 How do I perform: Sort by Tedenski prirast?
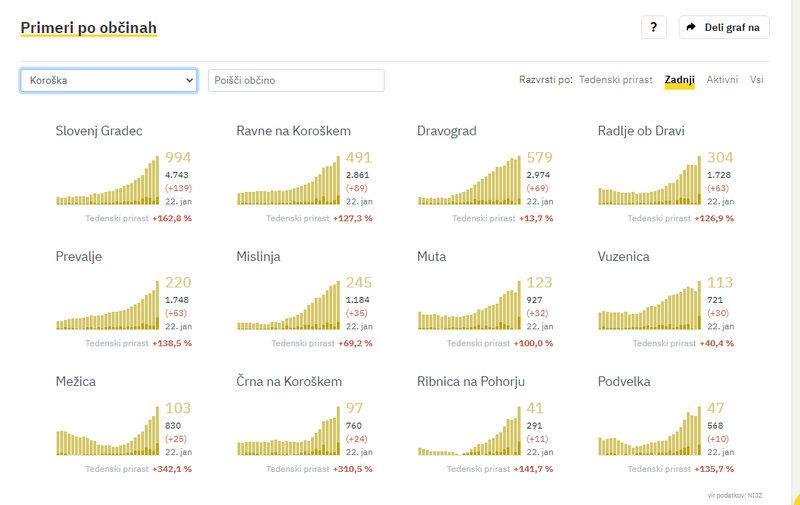(615, 79)
